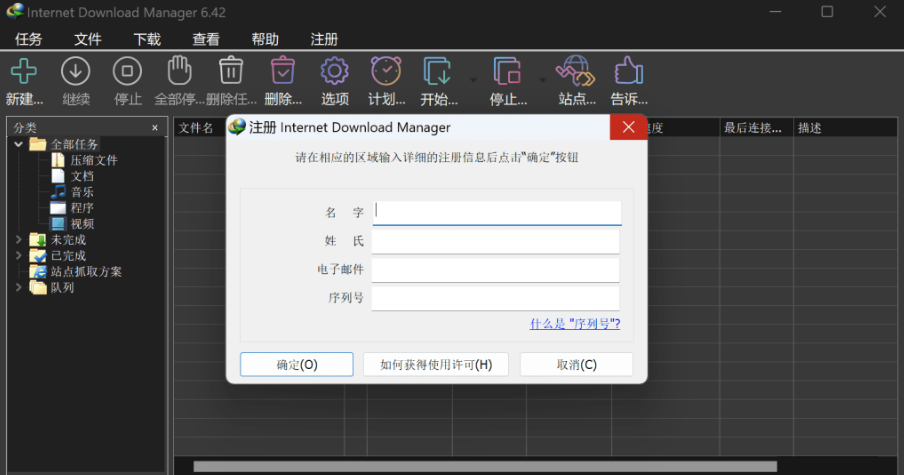This screenshot has width=904, height=475.
Task: Collapse the 全部任务 tree node
Action: point(18,144)
